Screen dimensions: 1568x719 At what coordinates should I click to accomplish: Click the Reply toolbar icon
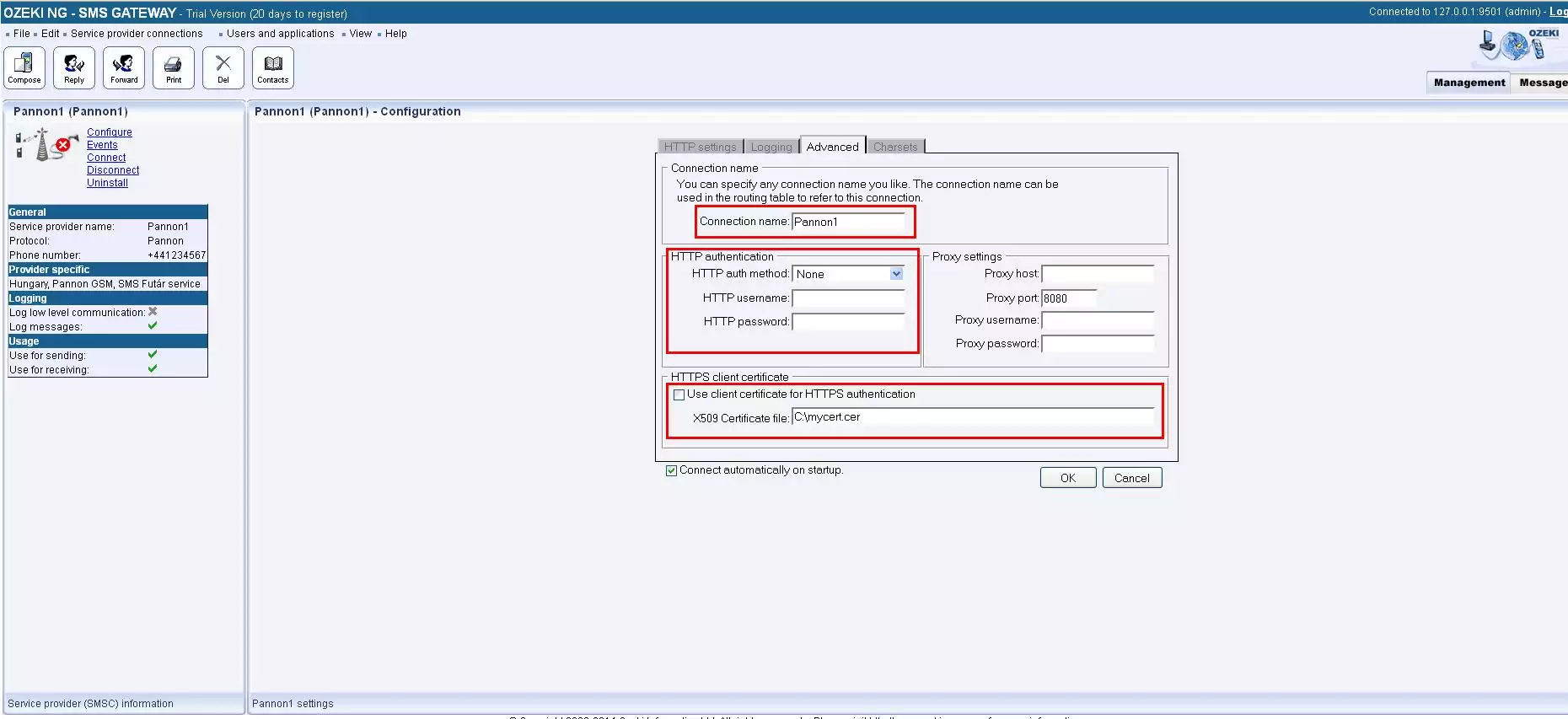tap(74, 67)
